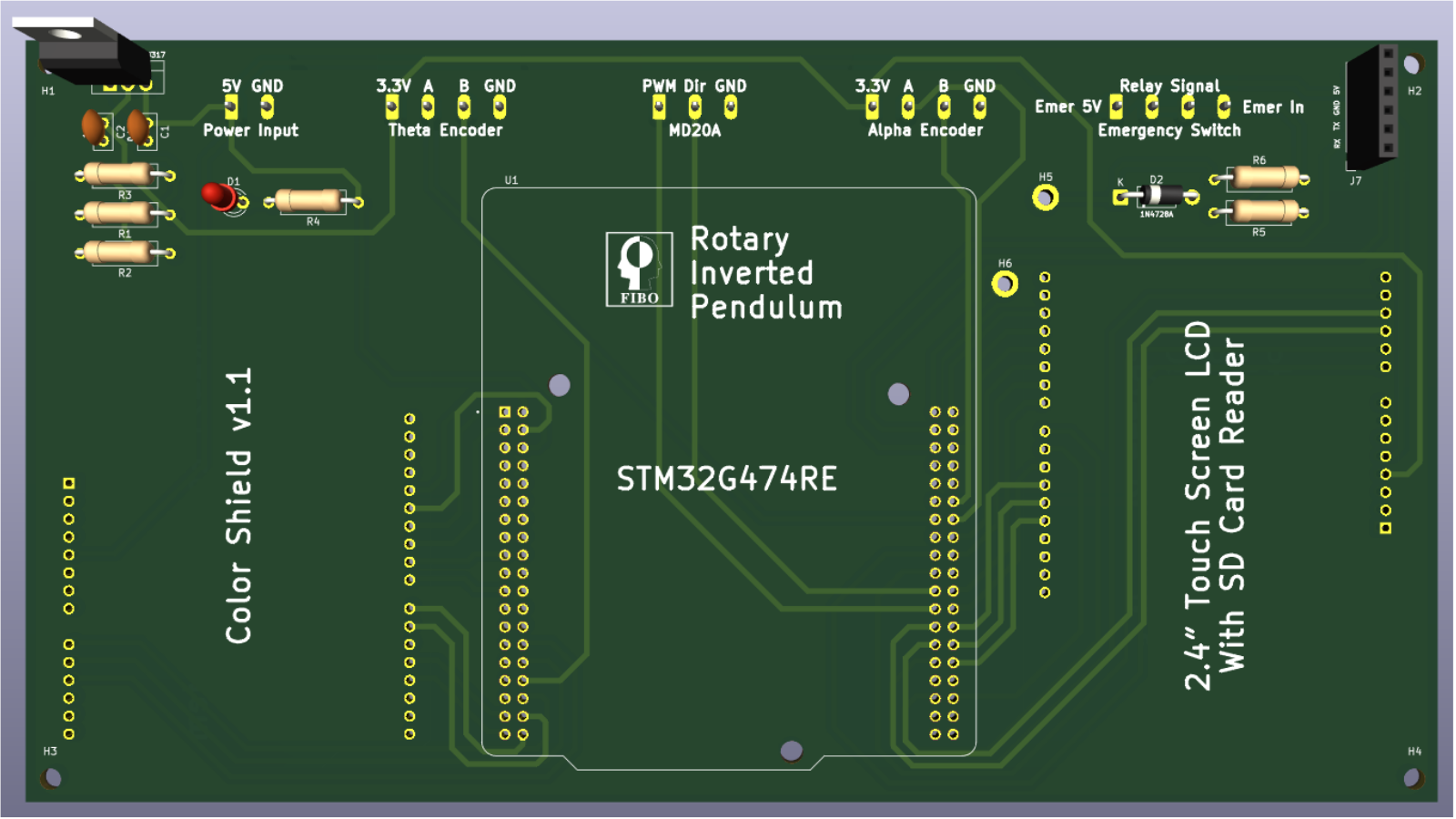Select the black J7 pin header connector
The width and height of the screenshot is (1456, 819).
[x=1373, y=106]
